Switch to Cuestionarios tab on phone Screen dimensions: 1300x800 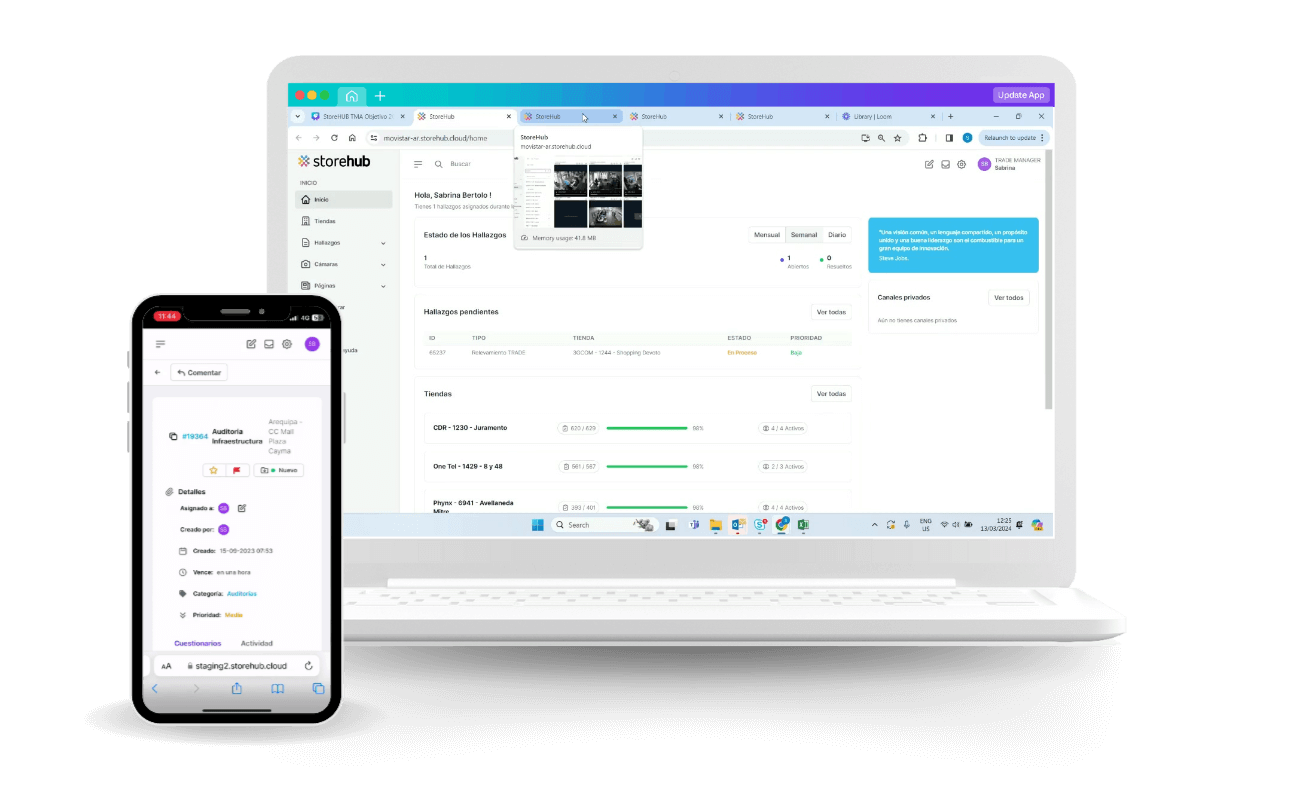coord(198,643)
